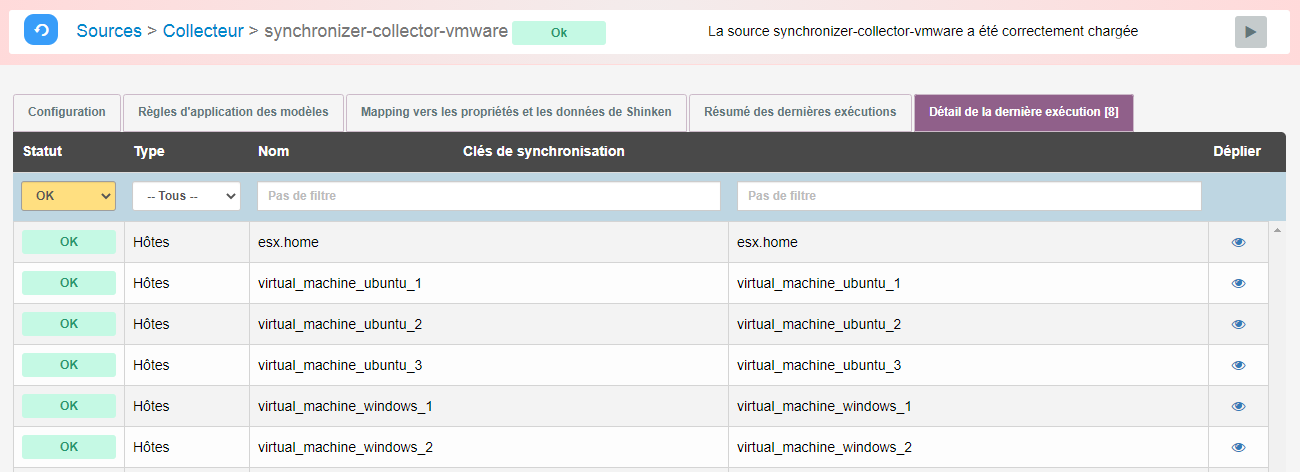Click the Clés de synchronisation filter field
The width and height of the screenshot is (1300, 472).
tap(968, 196)
